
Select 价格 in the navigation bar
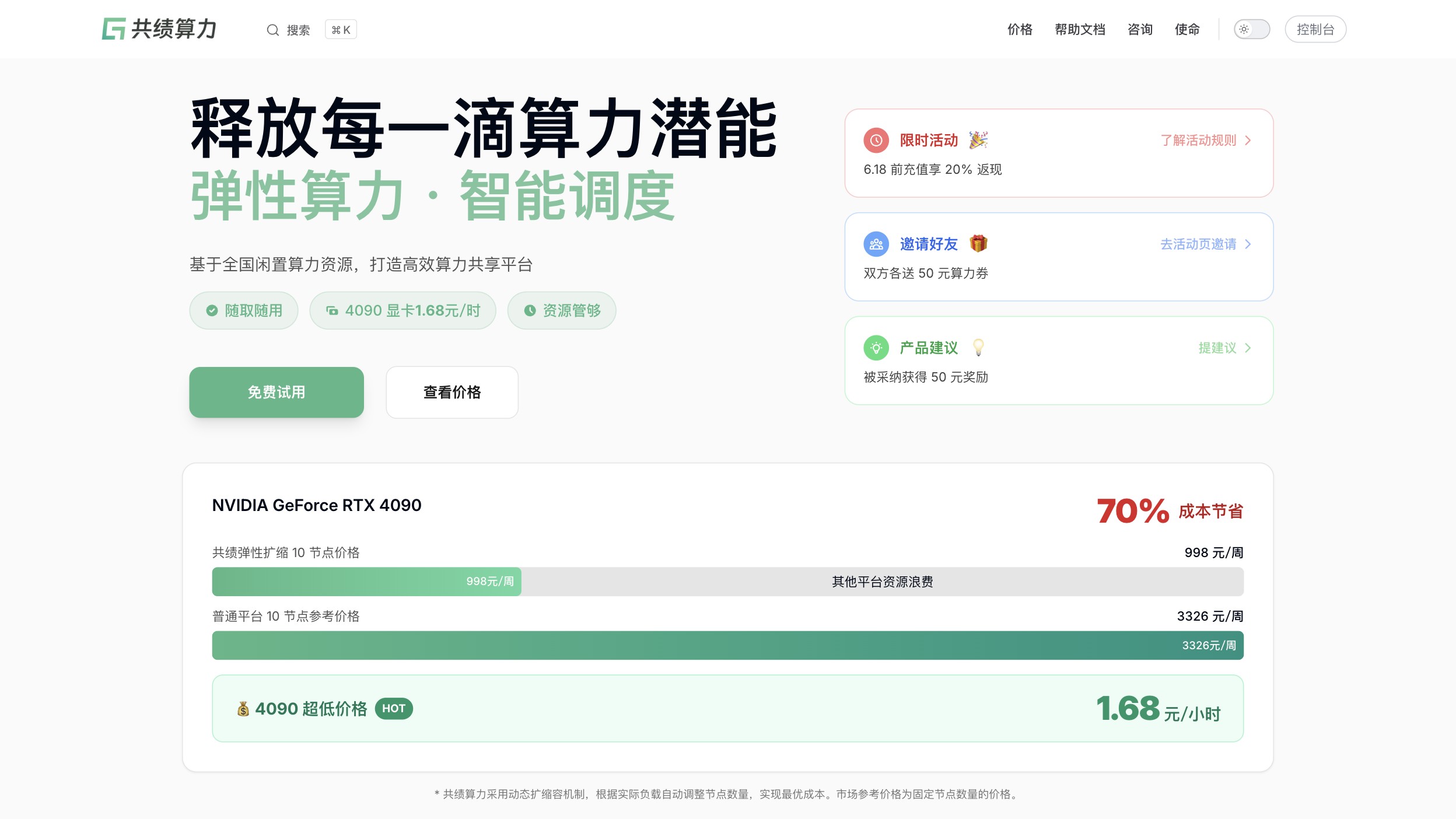1020,29
